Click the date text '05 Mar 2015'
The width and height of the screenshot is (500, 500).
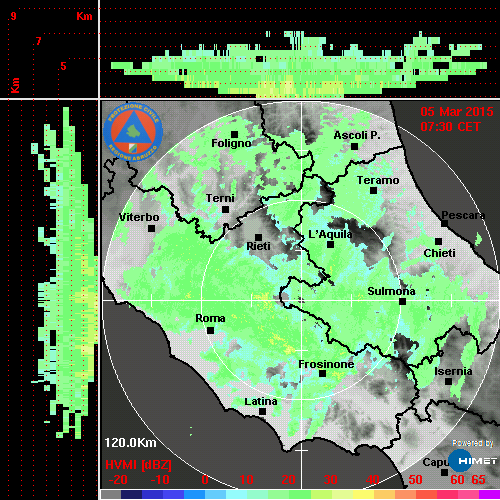point(457,112)
